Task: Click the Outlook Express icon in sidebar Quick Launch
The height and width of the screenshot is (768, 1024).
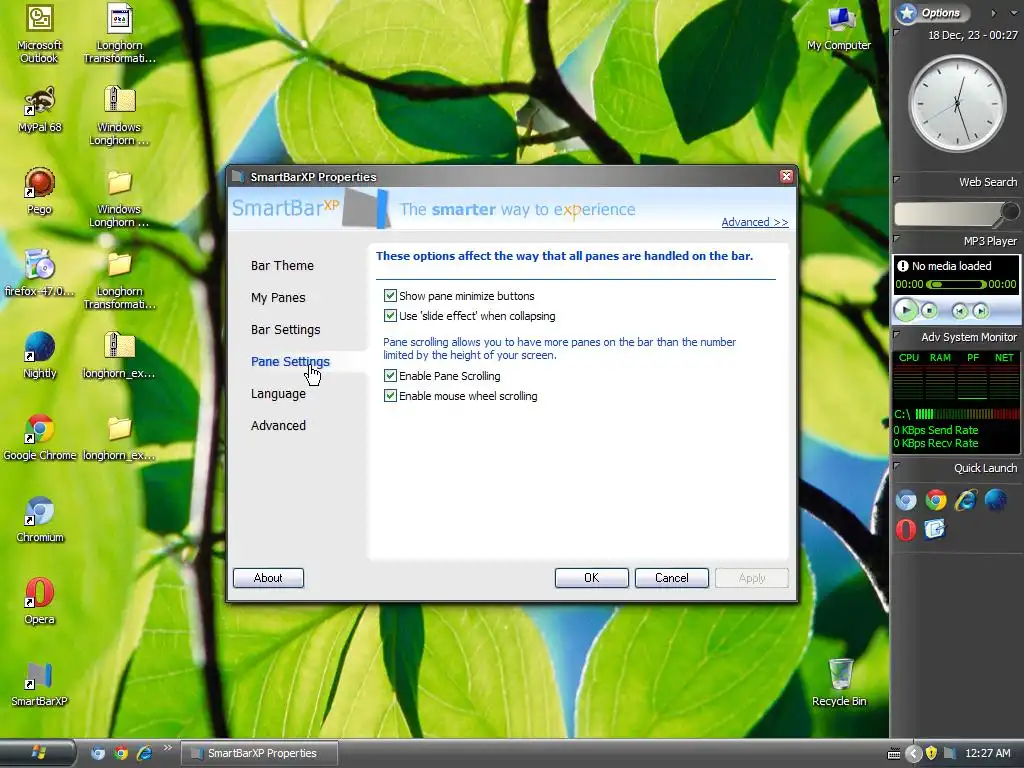Action: 935,530
